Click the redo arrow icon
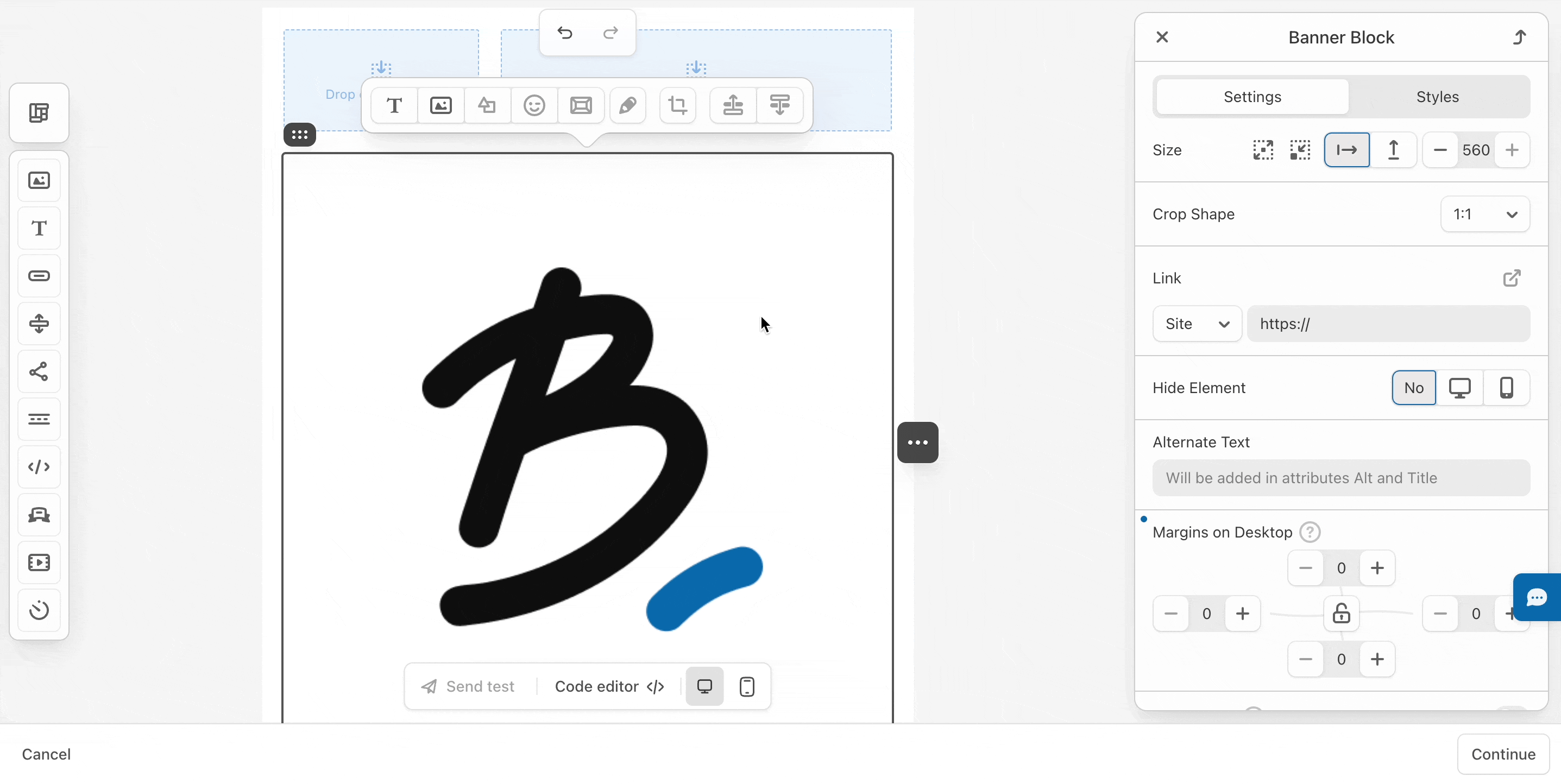Viewport: 1561px width, 784px height. (x=610, y=33)
